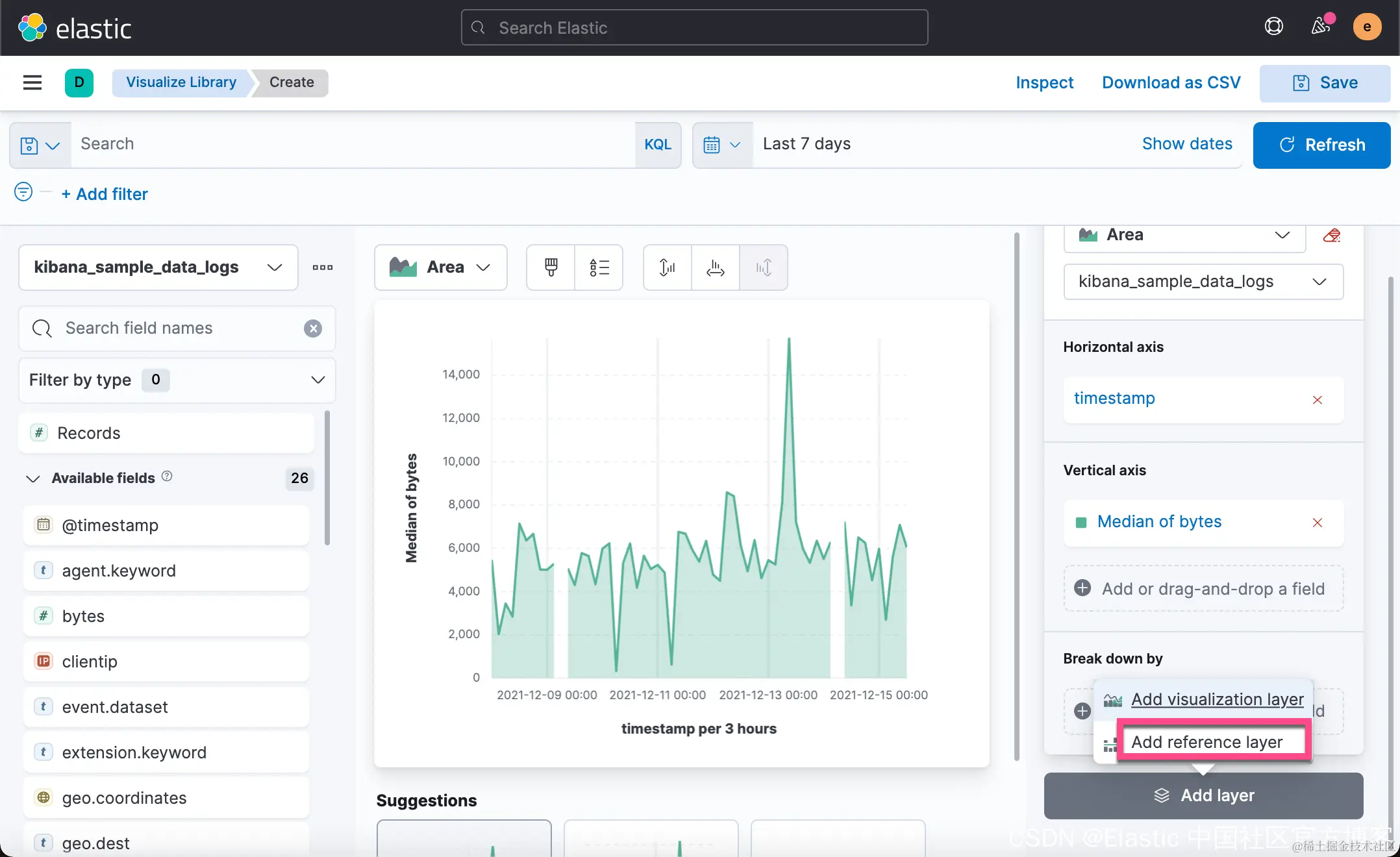Open left axis settings icon
The width and height of the screenshot is (1400, 857).
click(x=667, y=267)
